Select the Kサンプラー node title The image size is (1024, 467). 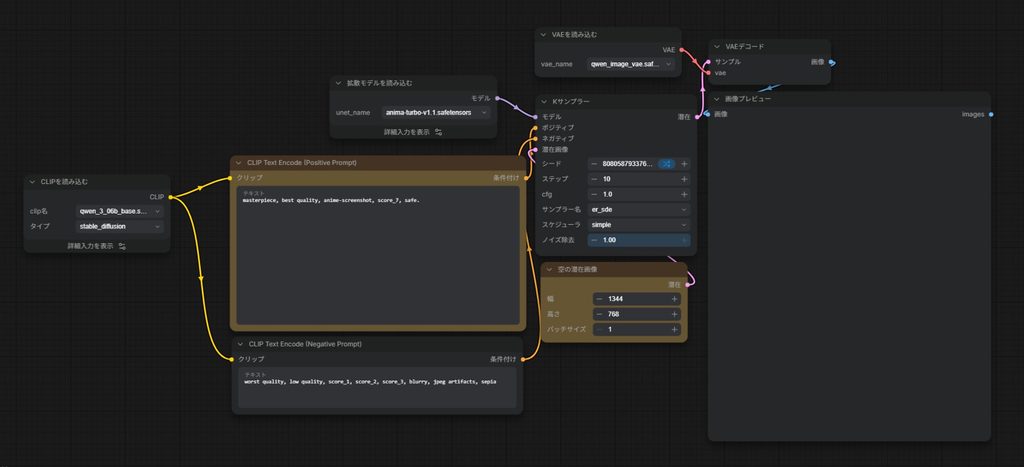click(x=571, y=102)
